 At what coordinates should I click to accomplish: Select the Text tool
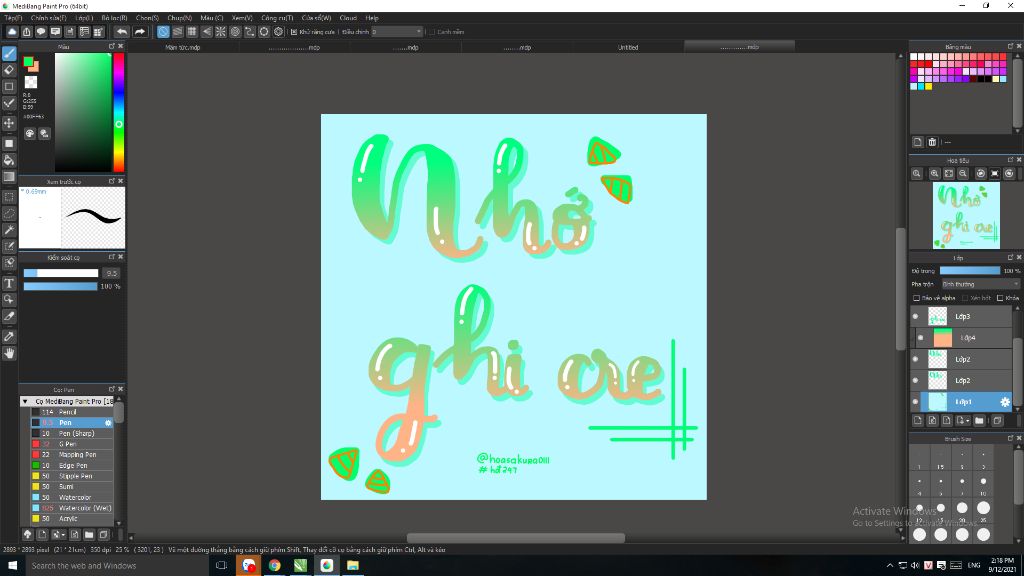pos(9,283)
